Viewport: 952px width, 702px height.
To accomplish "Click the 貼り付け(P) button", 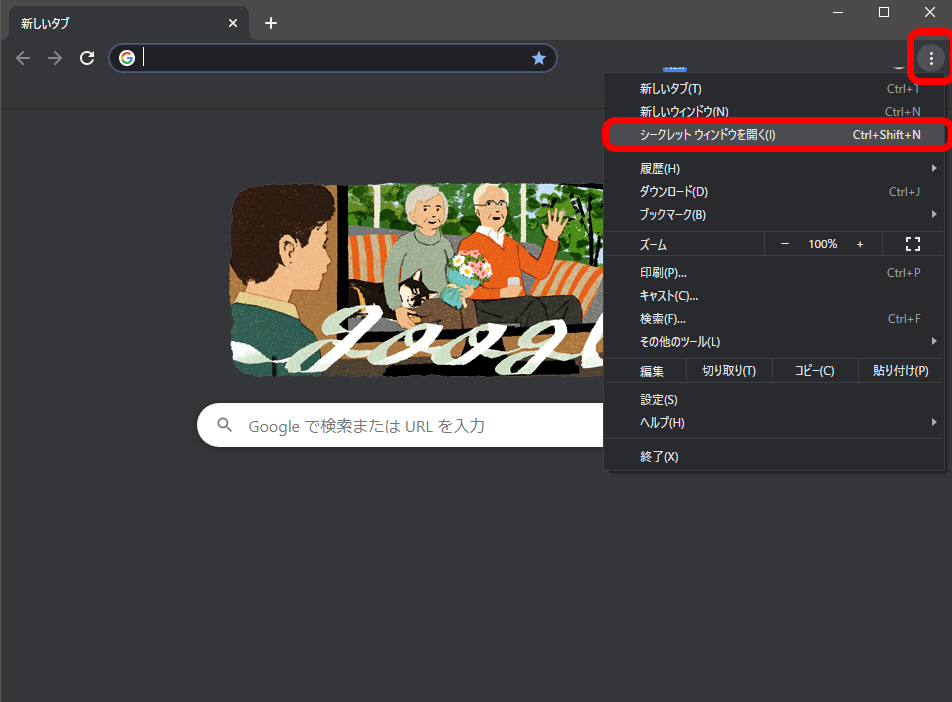I will (900, 371).
